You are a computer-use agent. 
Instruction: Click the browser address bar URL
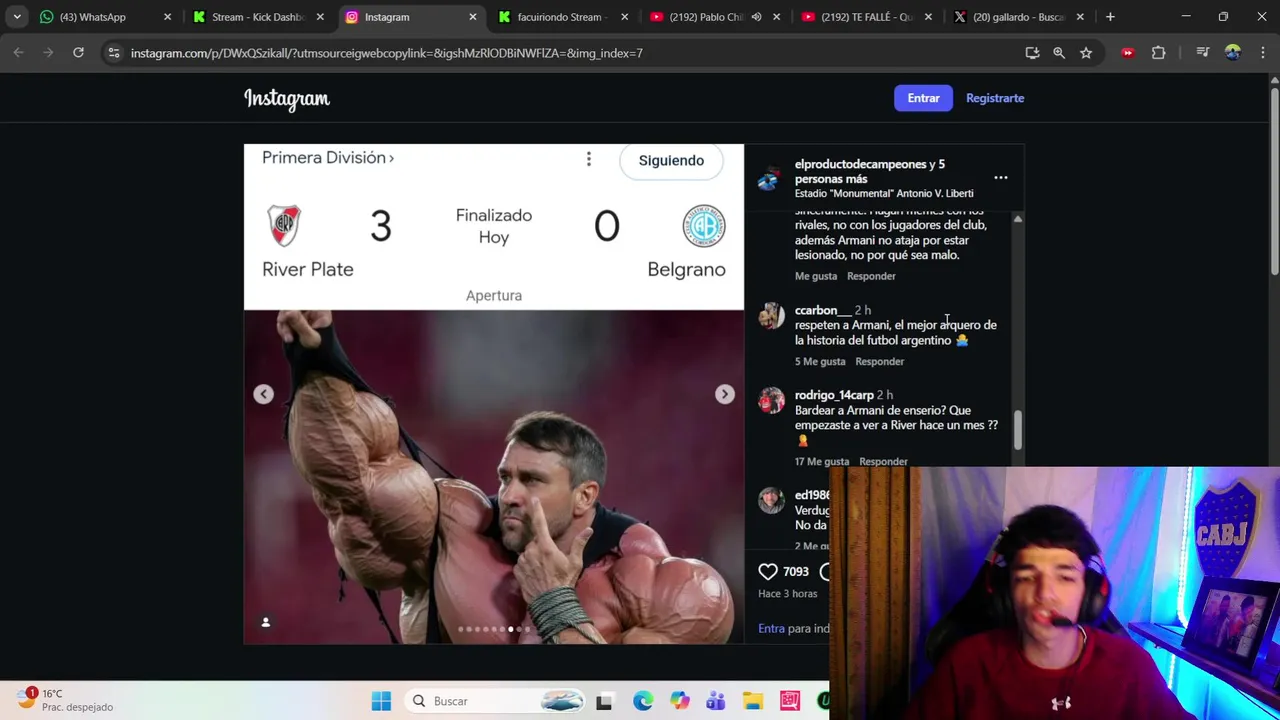point(387,53)
